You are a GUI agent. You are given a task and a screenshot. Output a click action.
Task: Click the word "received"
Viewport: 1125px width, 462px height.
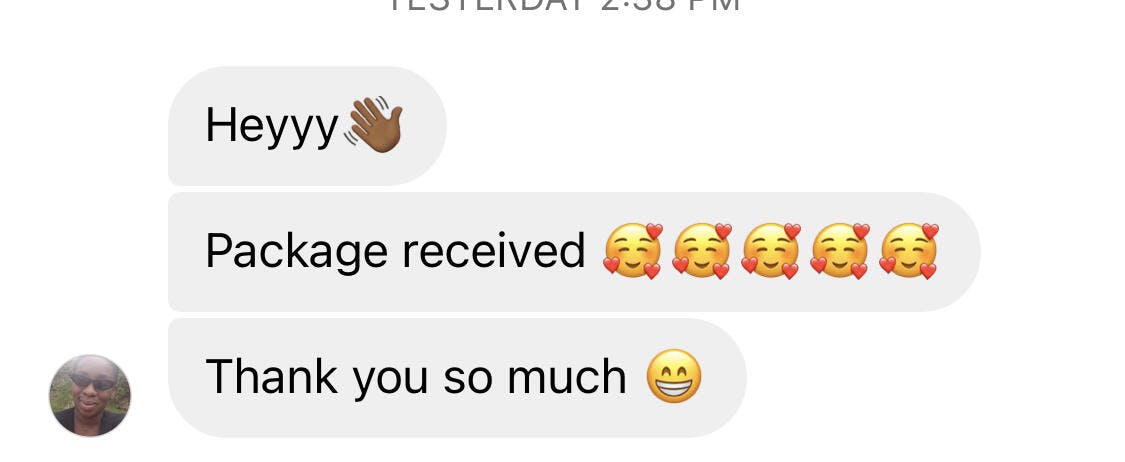click(x=494, y=251)
